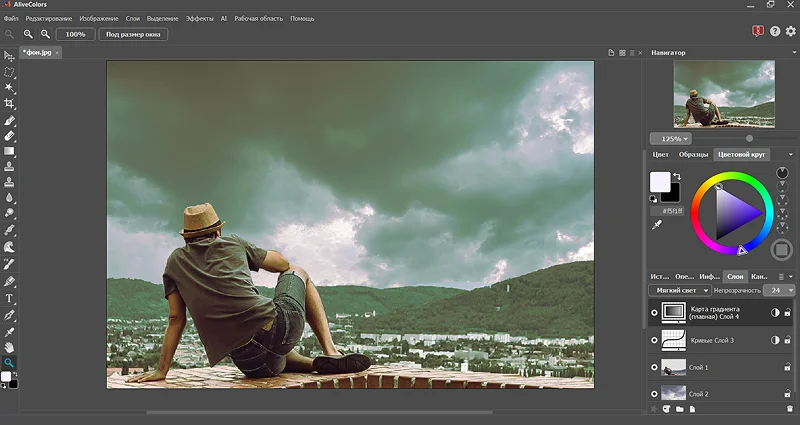Hide the Кривые Слой 3 layer
The height and width of the screenshot is (425, 800).
click(x=655, y=340)
